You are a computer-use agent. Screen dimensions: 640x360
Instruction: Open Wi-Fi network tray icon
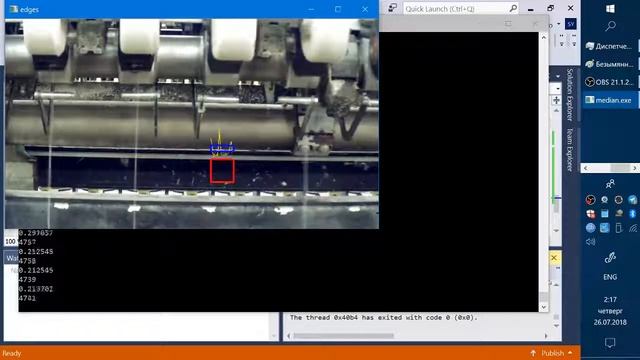[633, 228]
